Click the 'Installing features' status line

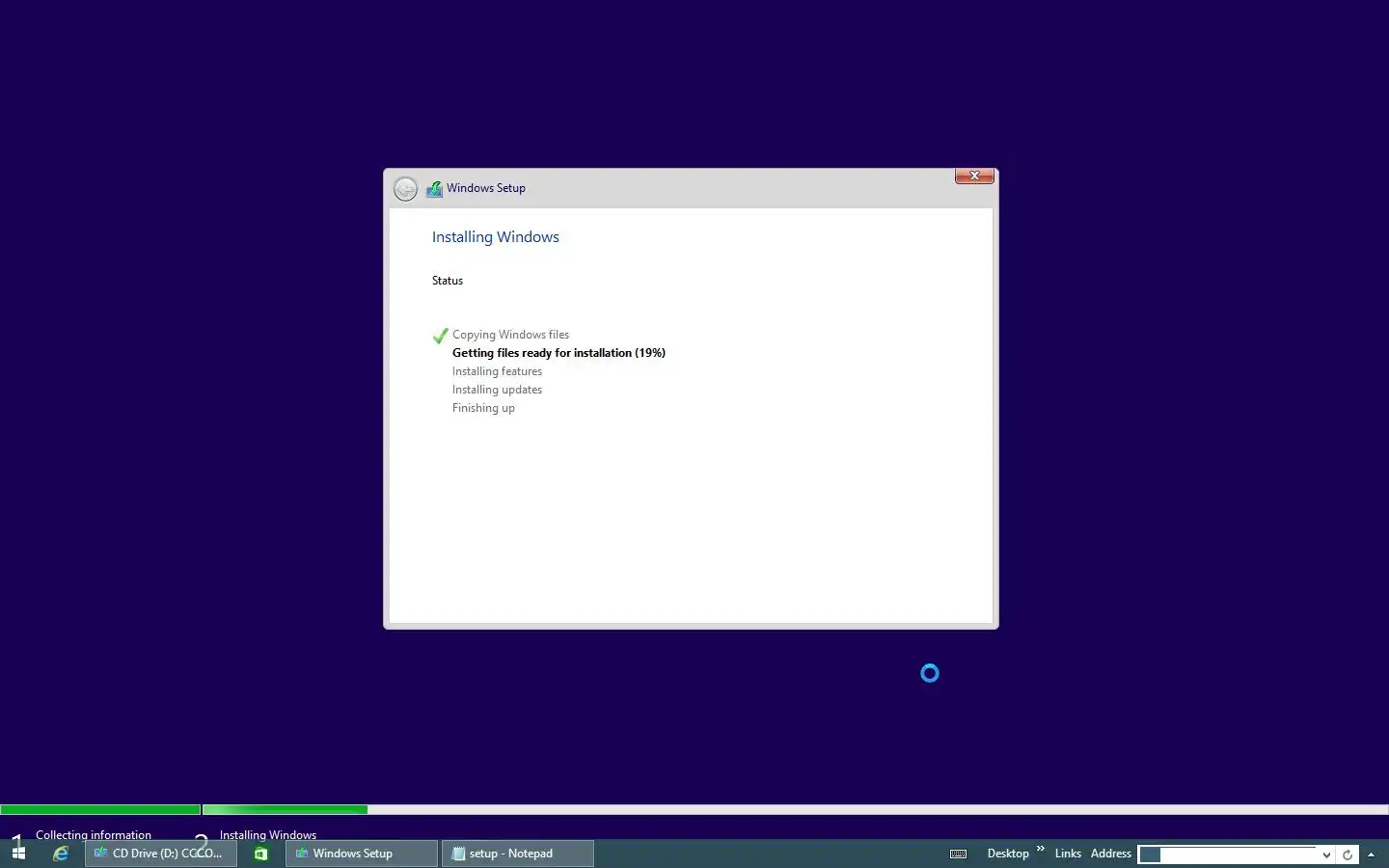point(497,371)
